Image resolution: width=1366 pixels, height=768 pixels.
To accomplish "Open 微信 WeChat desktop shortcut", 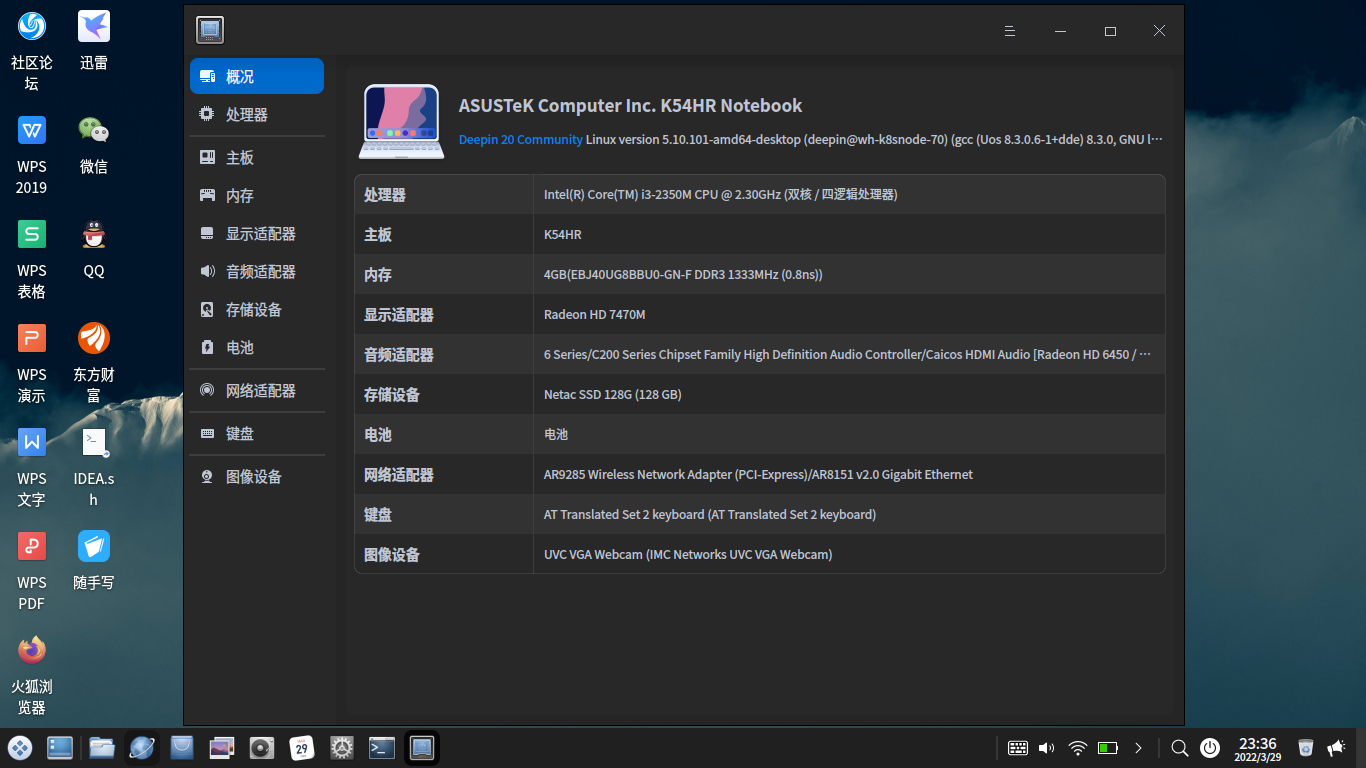I will pyautogui.click(x=94, y=144).
